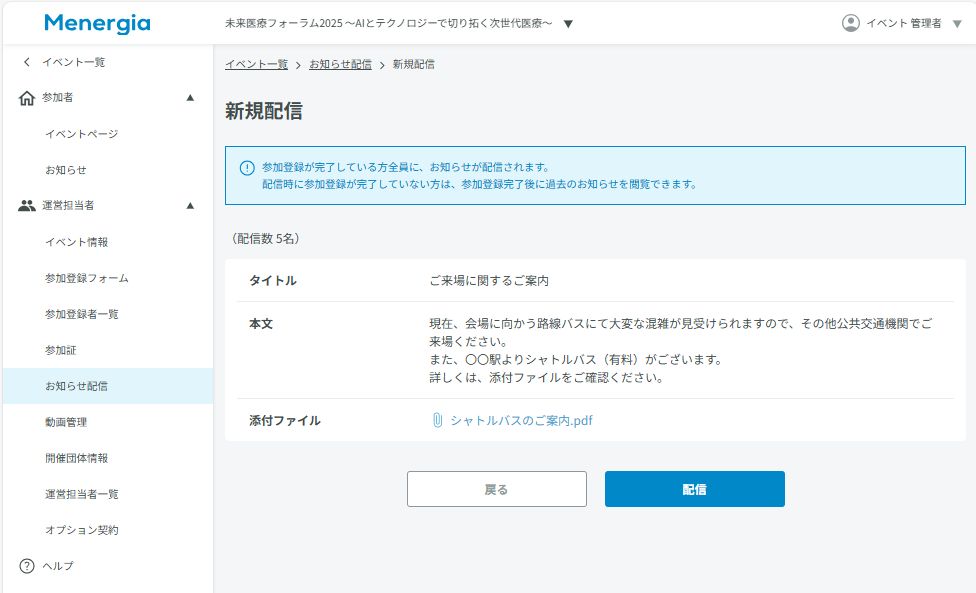This screenshot has height=593, width=976.
Task: Click the home icon next to 参加者
Action: point(27,98)
